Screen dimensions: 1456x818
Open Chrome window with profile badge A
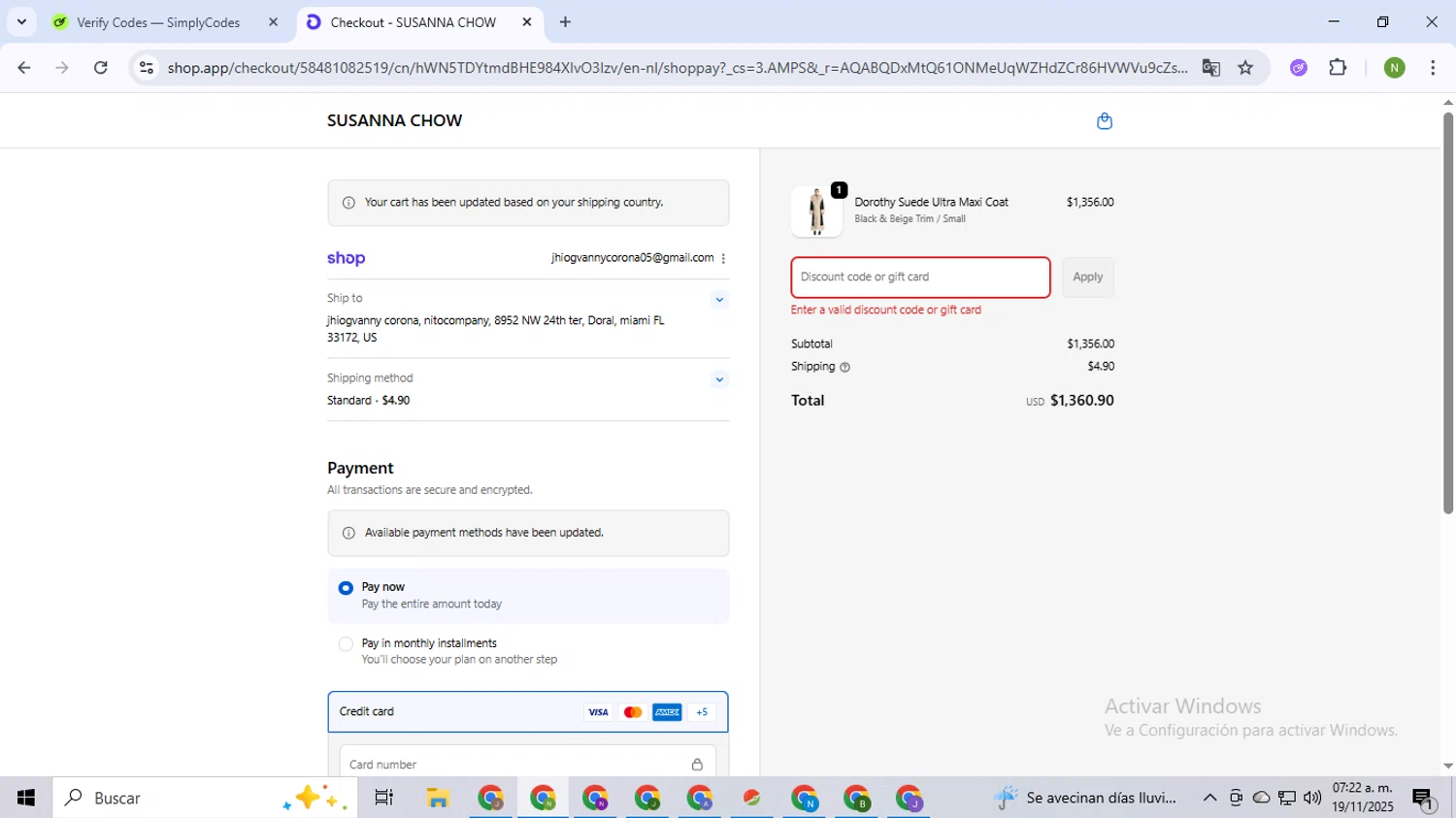[x=700, y=798]
